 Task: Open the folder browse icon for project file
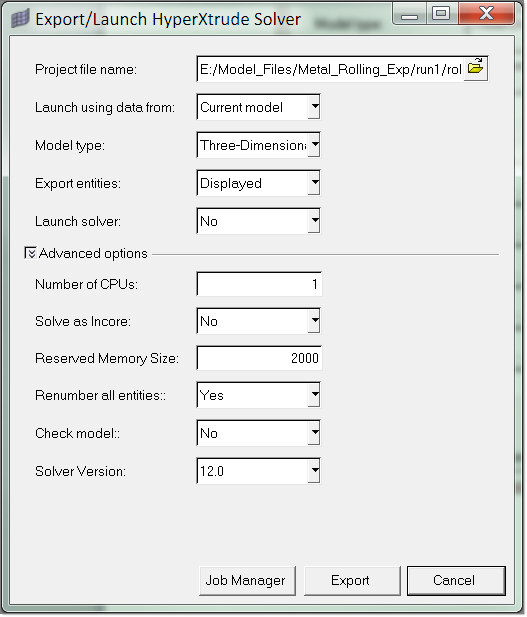click(x=475, y=68)
